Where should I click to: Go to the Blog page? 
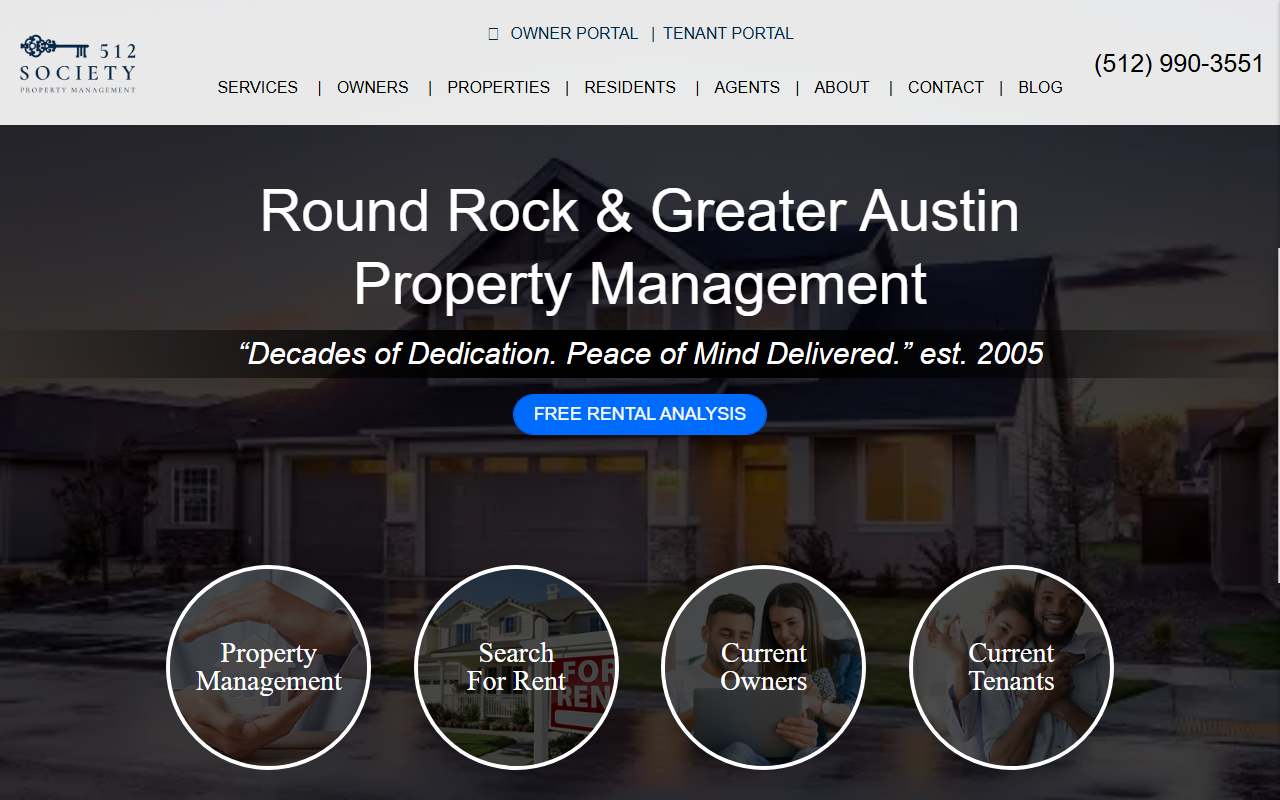1040,87
